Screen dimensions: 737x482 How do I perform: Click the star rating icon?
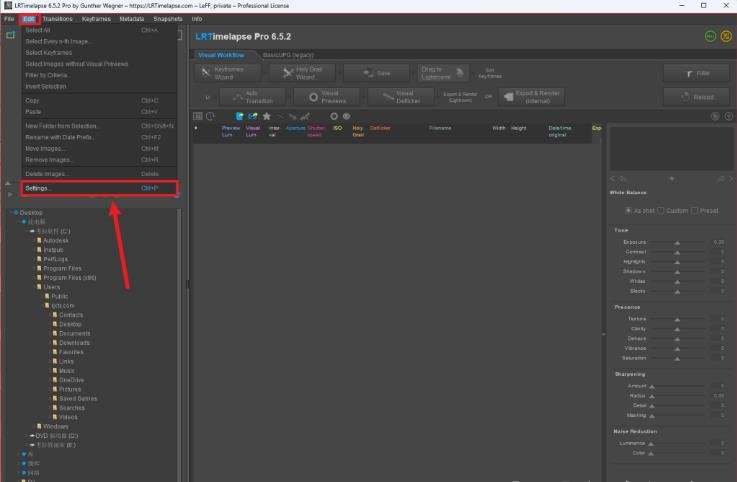[x=267, y=116]
